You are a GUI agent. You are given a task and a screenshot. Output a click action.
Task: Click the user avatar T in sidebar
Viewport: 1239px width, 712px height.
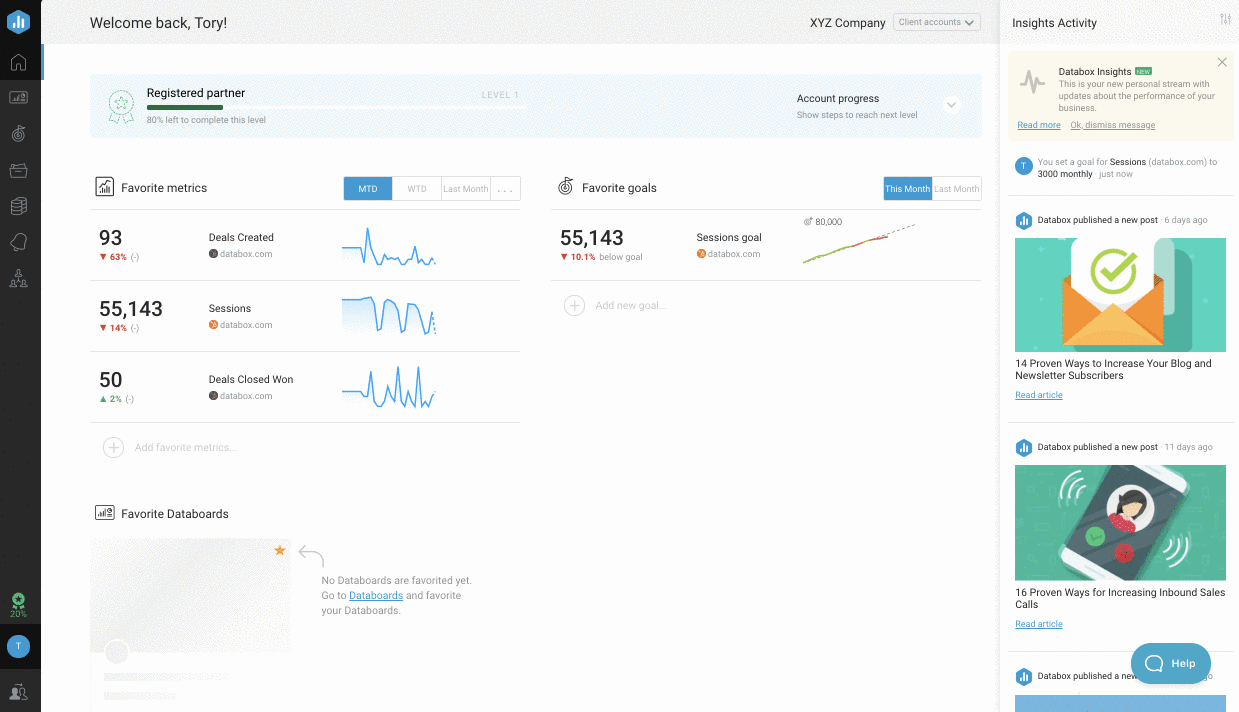click(x=18, y=647)
